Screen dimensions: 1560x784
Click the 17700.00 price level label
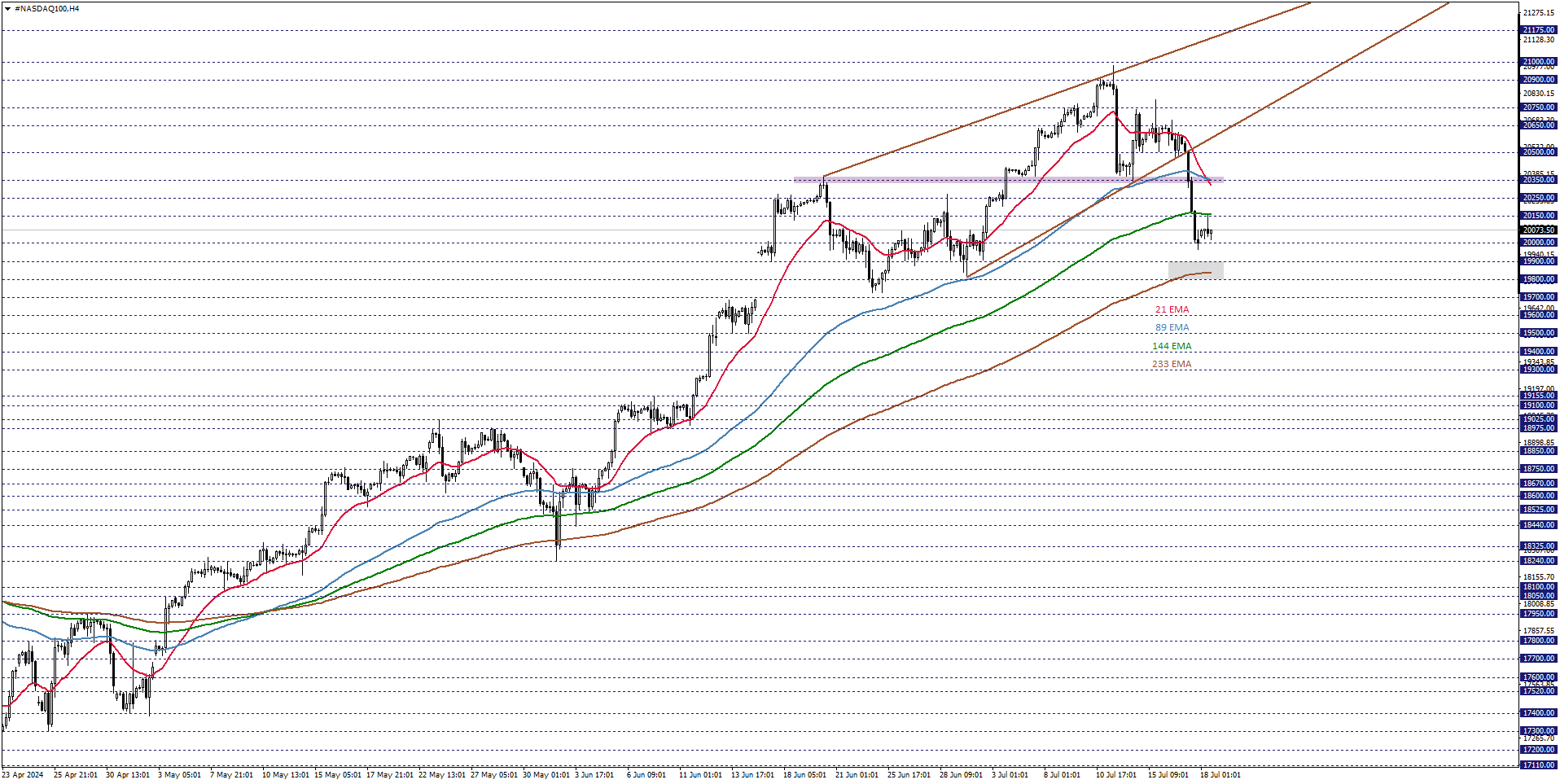(1539, 659)
